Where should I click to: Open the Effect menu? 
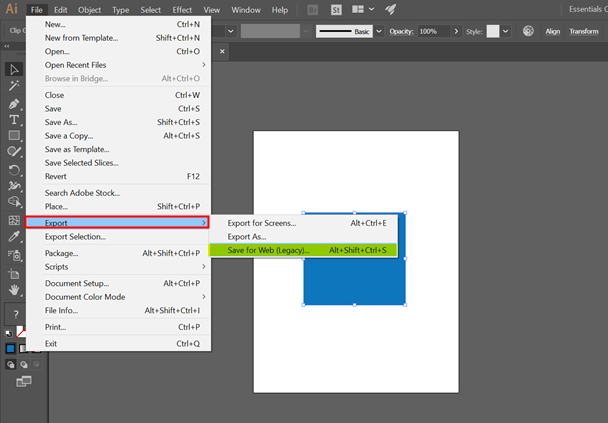coord(182,10)
